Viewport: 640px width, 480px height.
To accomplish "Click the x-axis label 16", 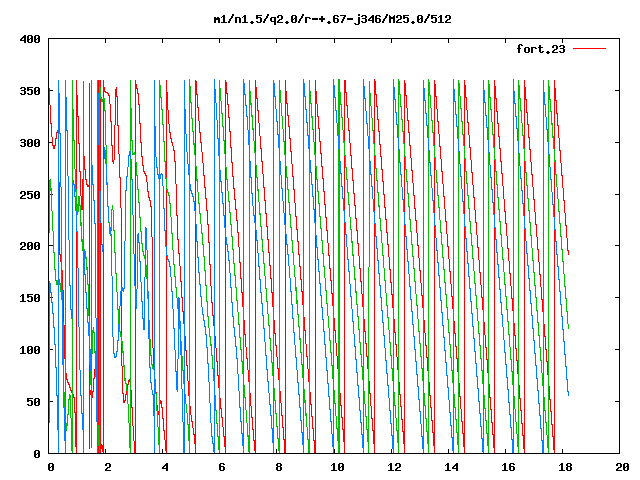I will click(x=509, y=467).
